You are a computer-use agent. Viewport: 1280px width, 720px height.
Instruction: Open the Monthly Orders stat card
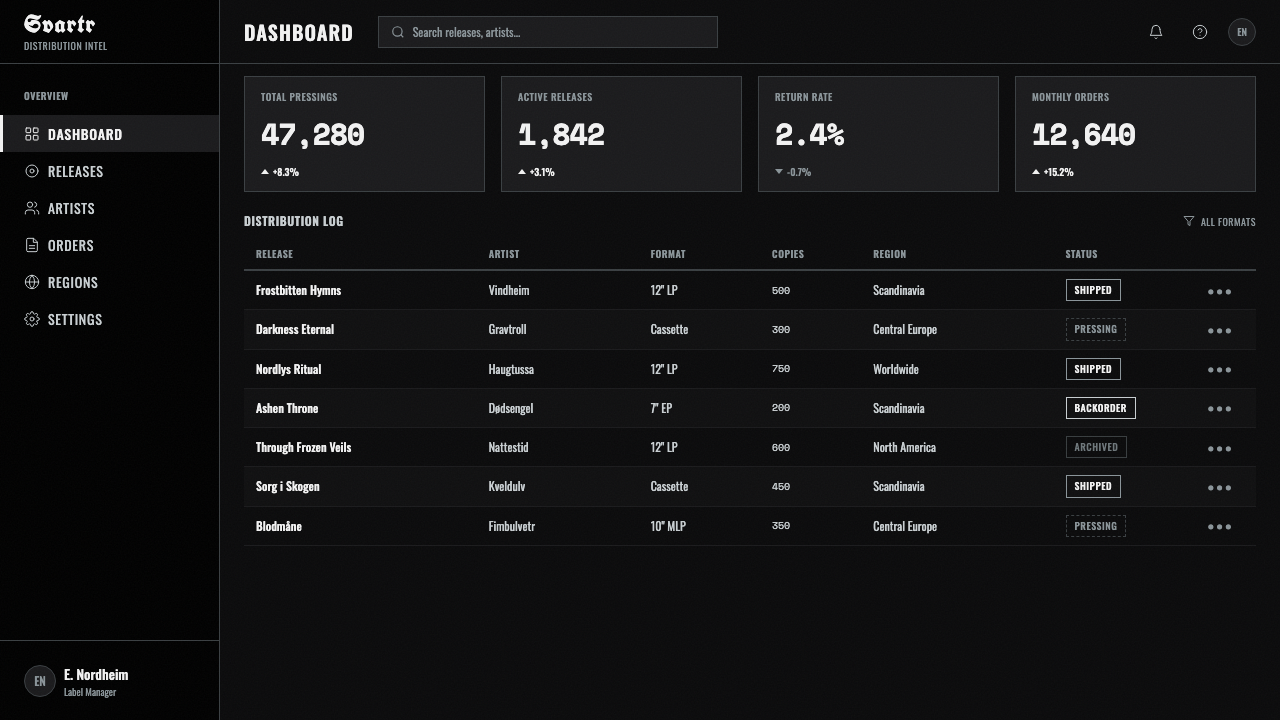coord(1135,134)
